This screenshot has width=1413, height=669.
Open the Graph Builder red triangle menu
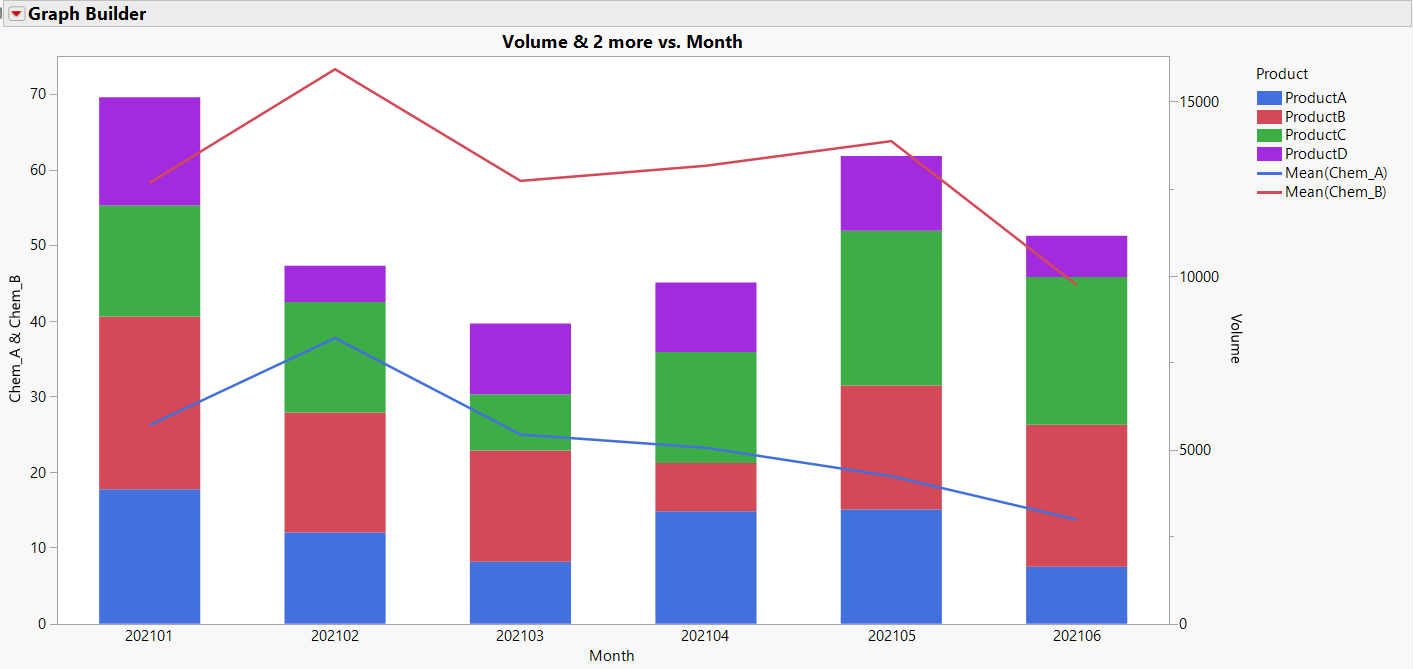[x=14, y=14]
